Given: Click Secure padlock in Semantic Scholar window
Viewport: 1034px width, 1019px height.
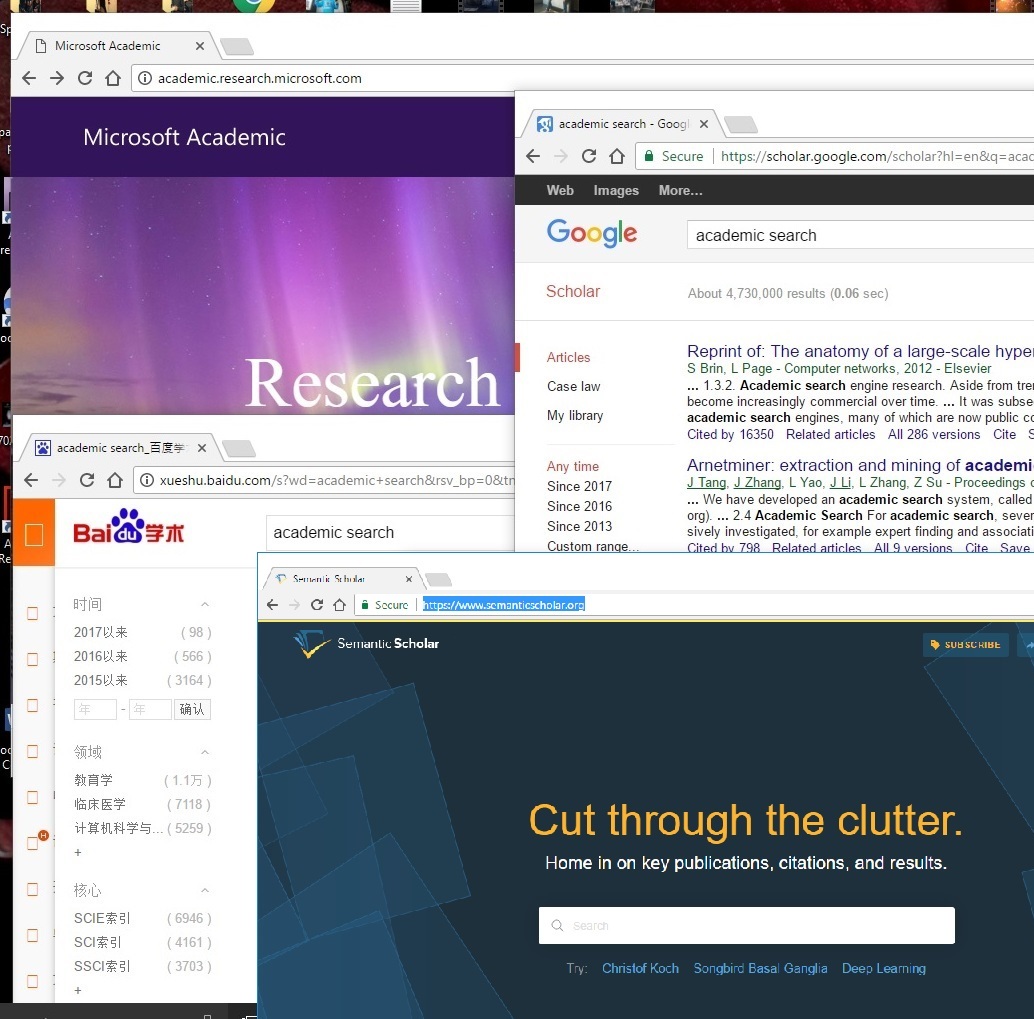Looking at the screenshot, I should (365, 605).
